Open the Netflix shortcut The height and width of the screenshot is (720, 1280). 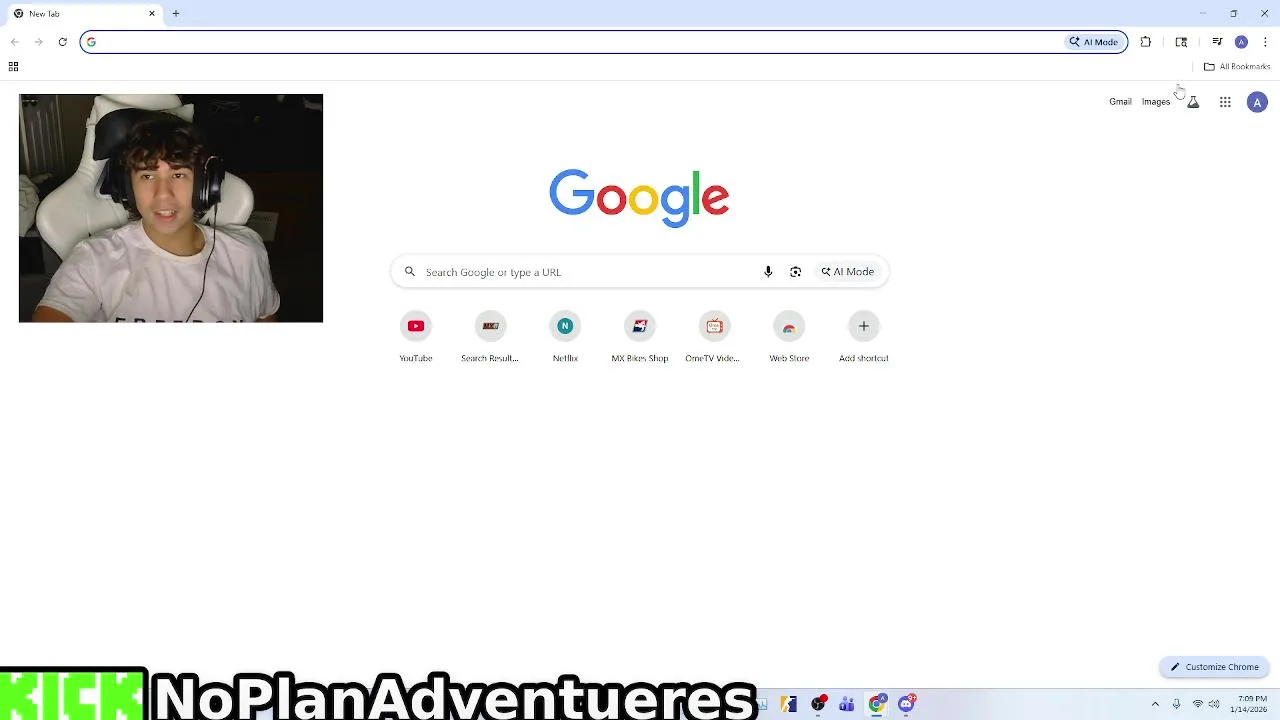pos(565,338)
